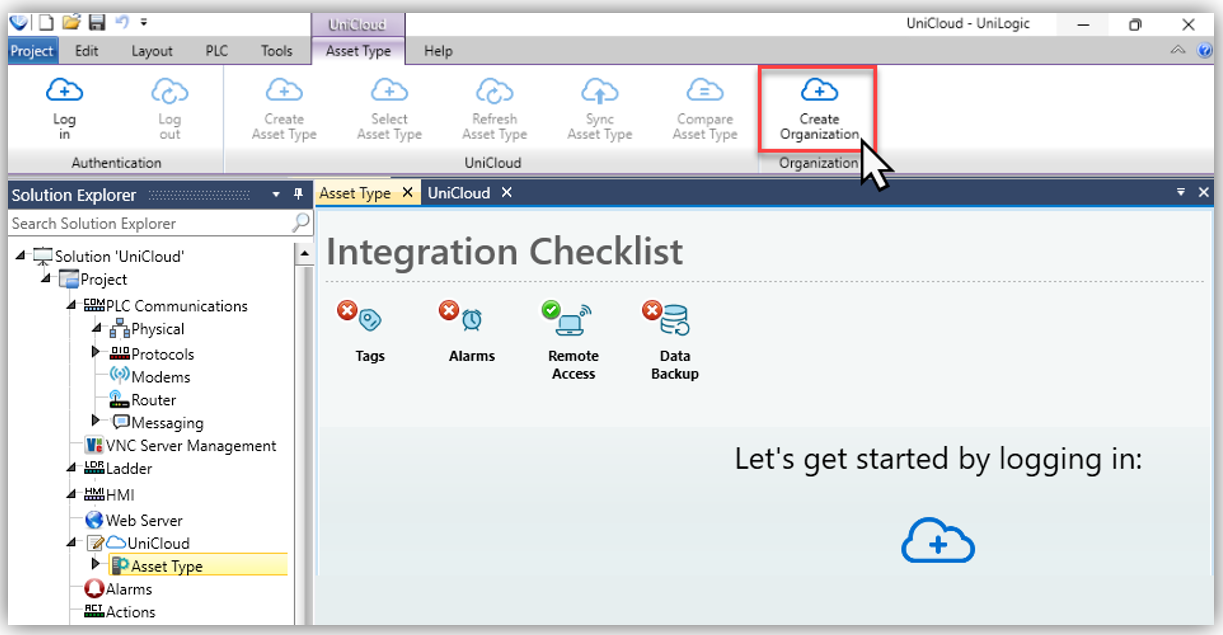Open the Project menu
Screen dimensions: 1223x635
pyautogui.click(x=32, y=51)
